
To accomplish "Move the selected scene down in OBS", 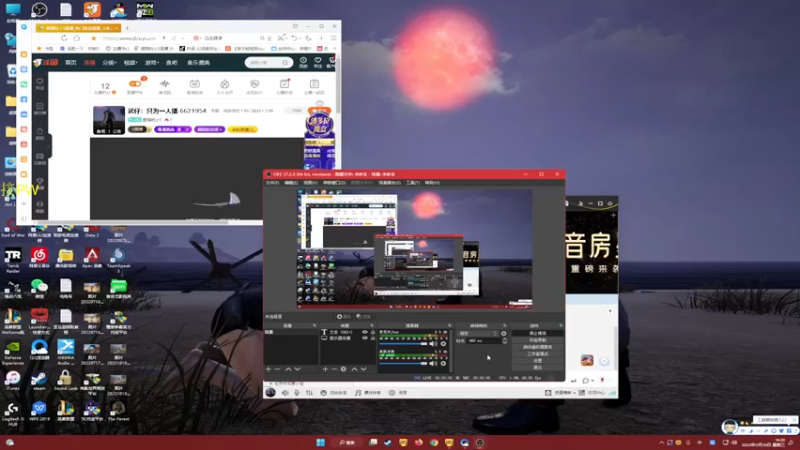I will 297,369.
